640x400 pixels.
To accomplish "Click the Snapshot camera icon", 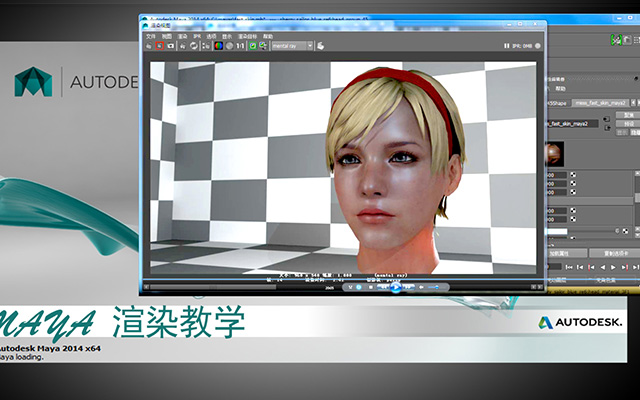I will 171,46.
